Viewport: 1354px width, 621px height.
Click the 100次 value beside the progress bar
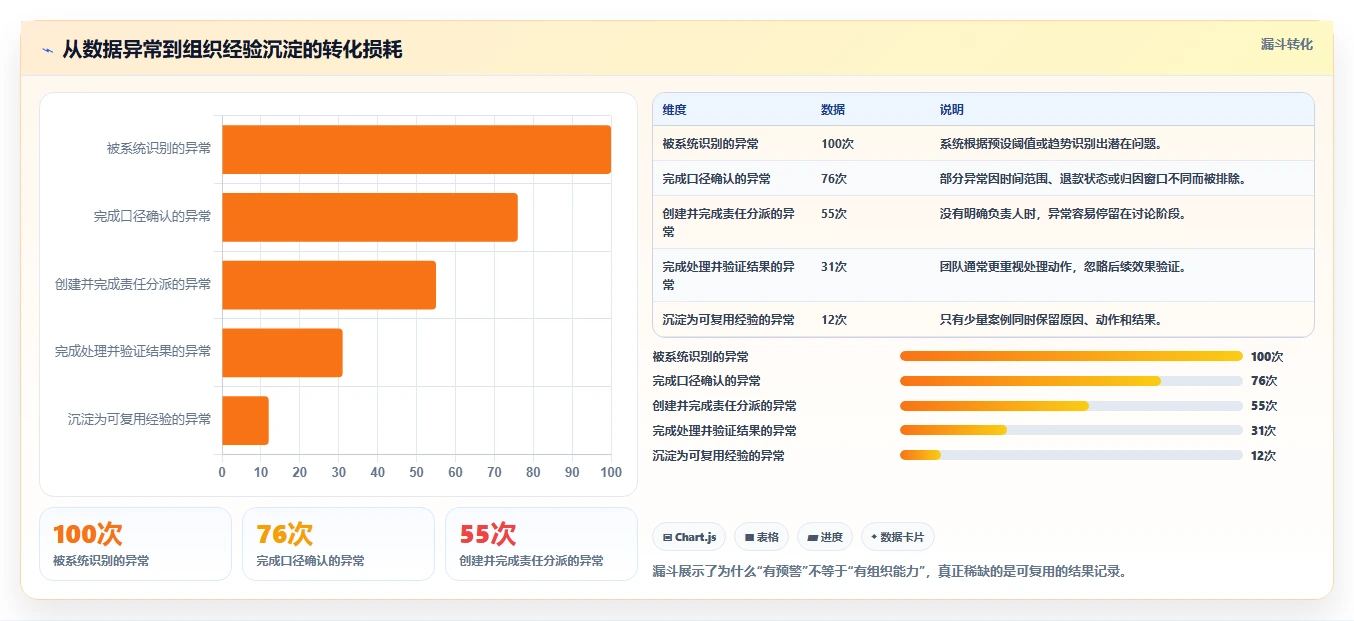1267,356
